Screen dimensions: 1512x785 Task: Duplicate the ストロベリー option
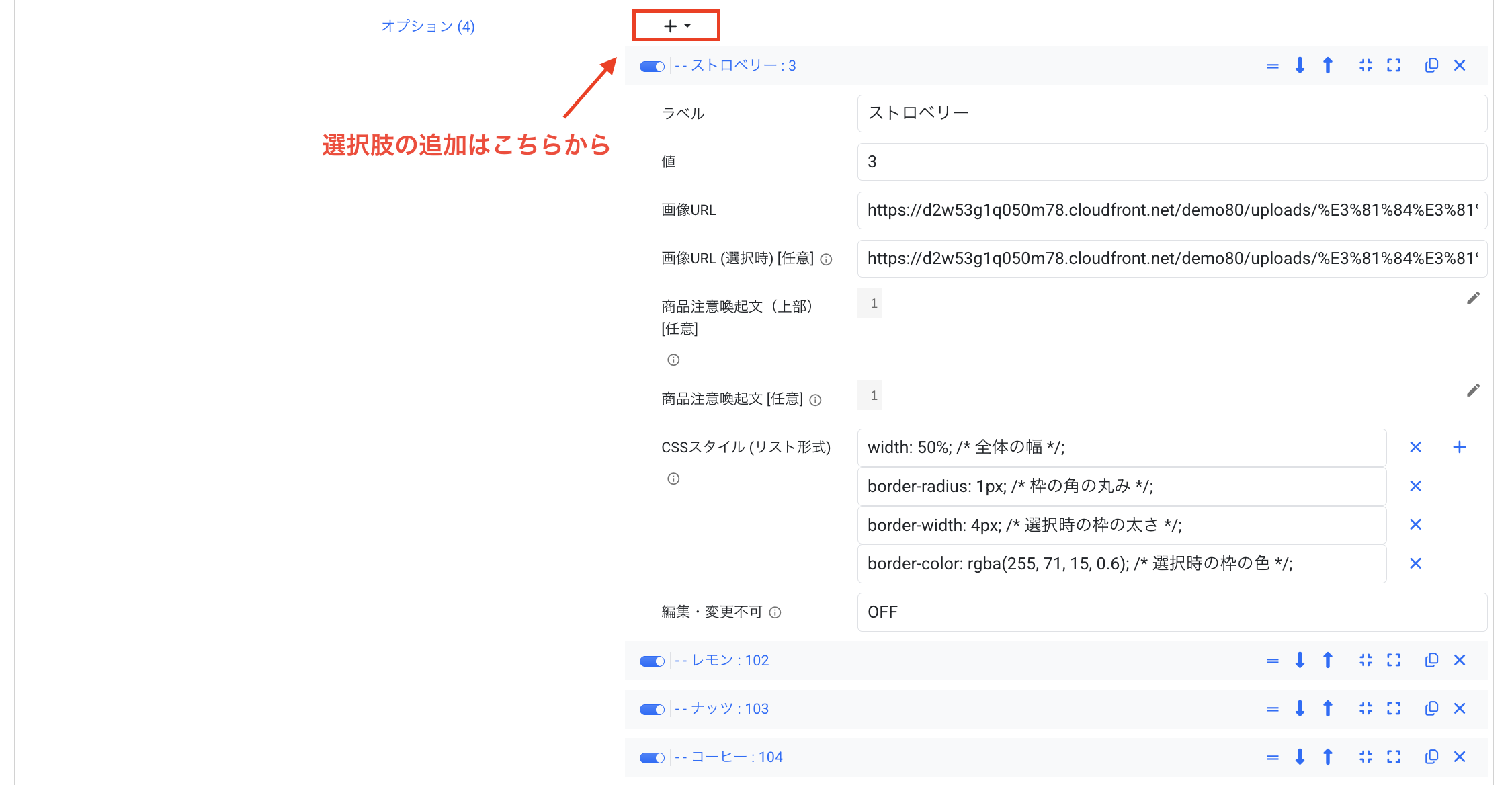[1431, 65]
